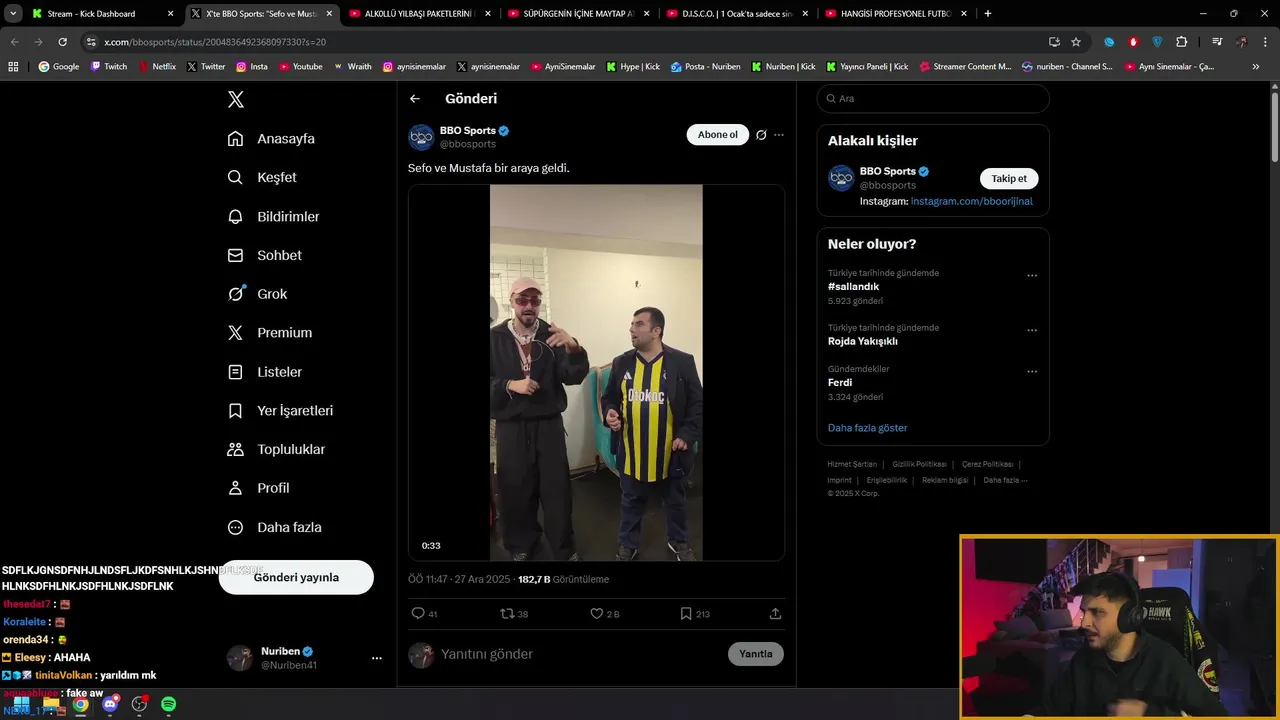This screenshot has width=1280, height=720.
Task: Open Listeler in sidebar
Action: tap(264, 372)
